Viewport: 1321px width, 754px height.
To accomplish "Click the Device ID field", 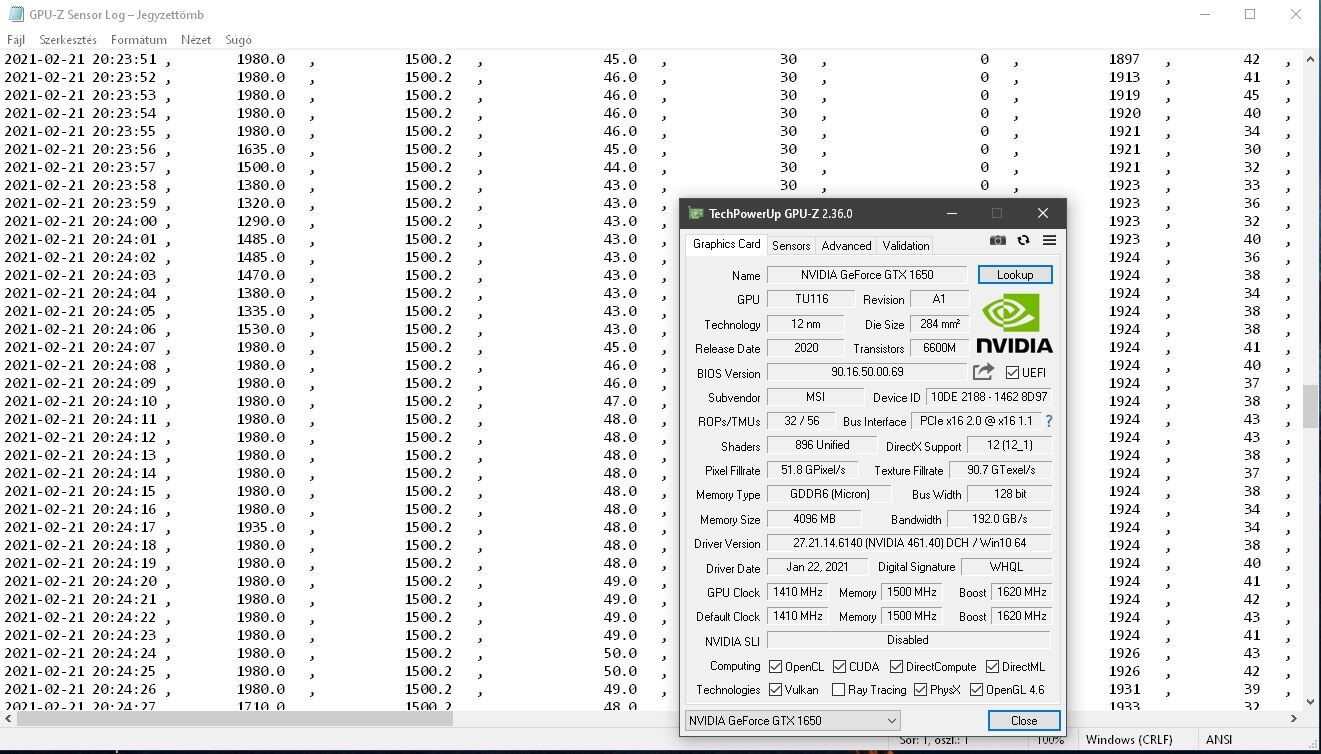I will [x=988, y=397].
